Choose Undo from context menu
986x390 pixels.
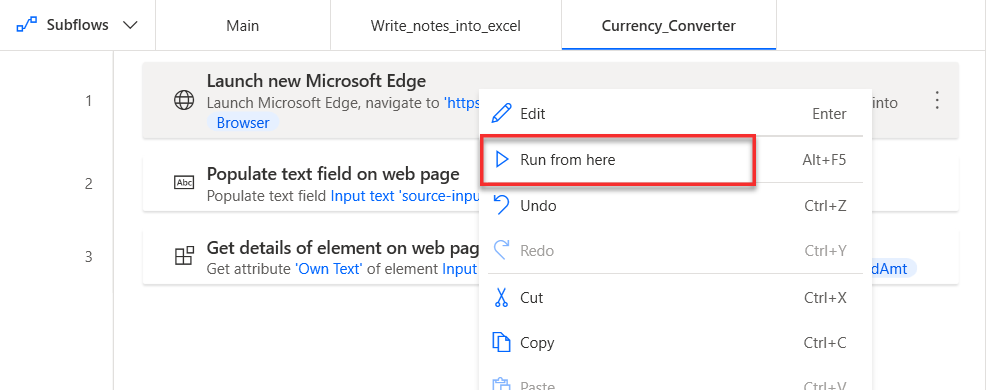(x=675, y=206)
